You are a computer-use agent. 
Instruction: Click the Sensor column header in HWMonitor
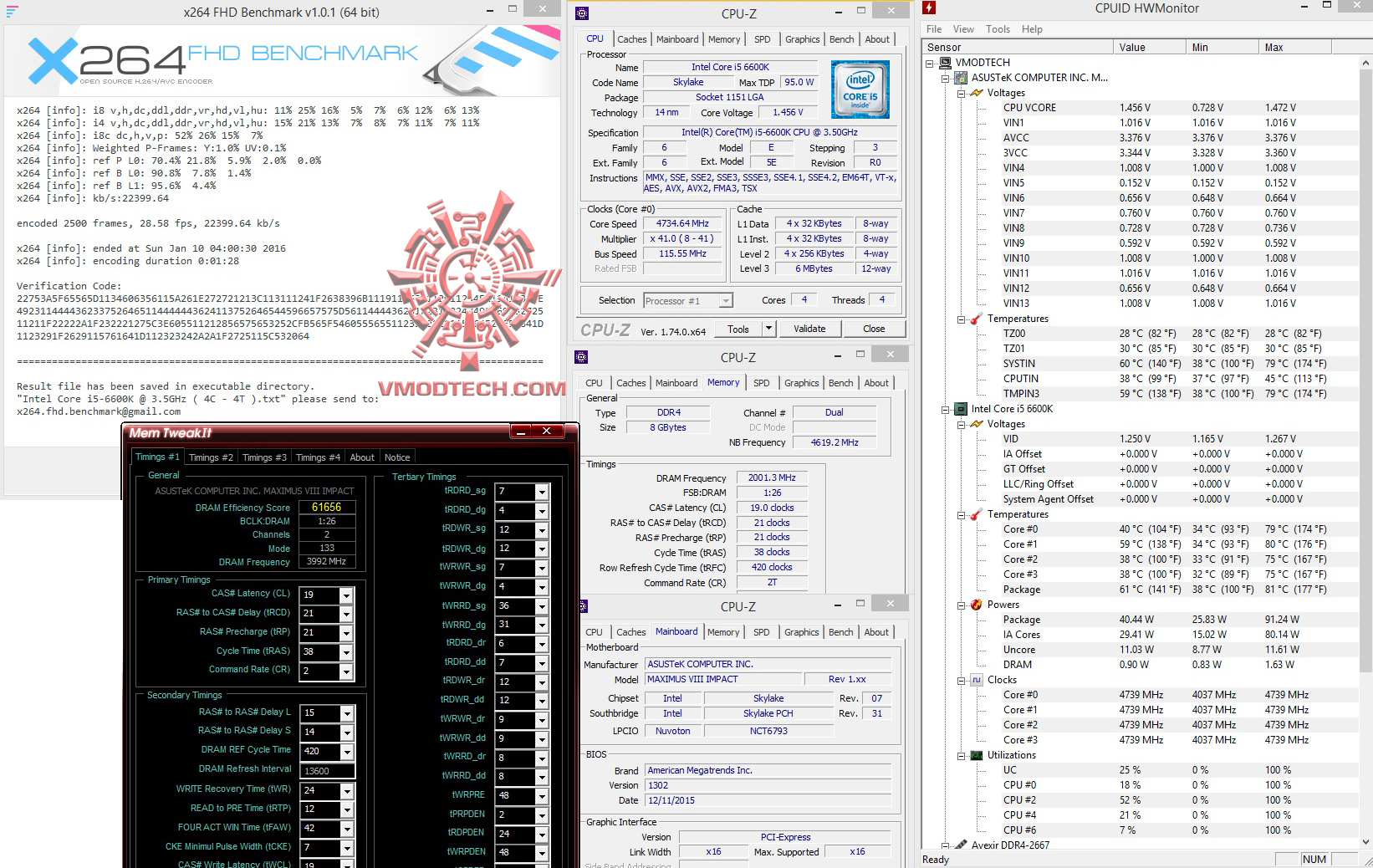click(1018, 48)
